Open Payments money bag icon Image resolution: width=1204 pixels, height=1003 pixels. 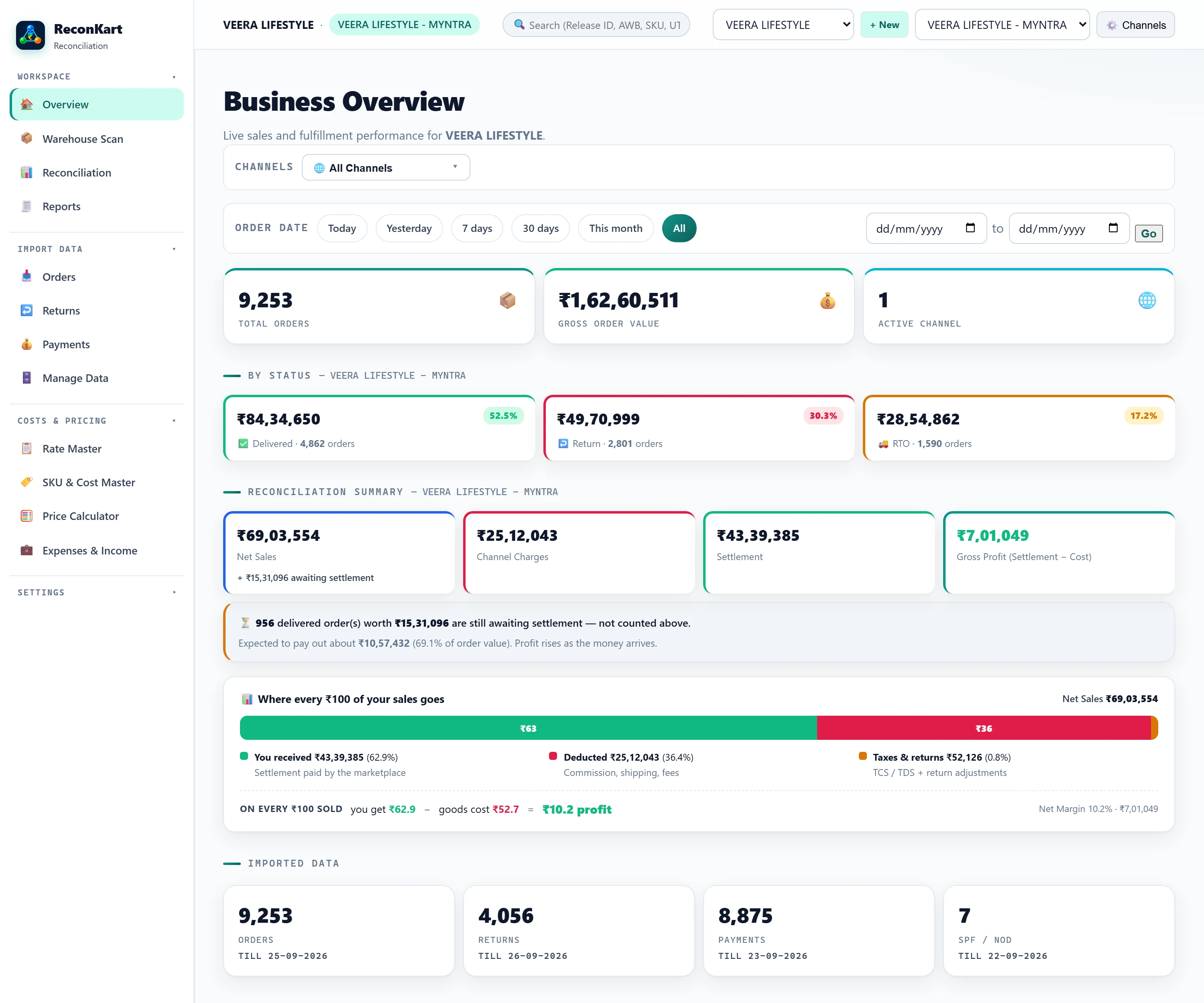click(26, 344)
